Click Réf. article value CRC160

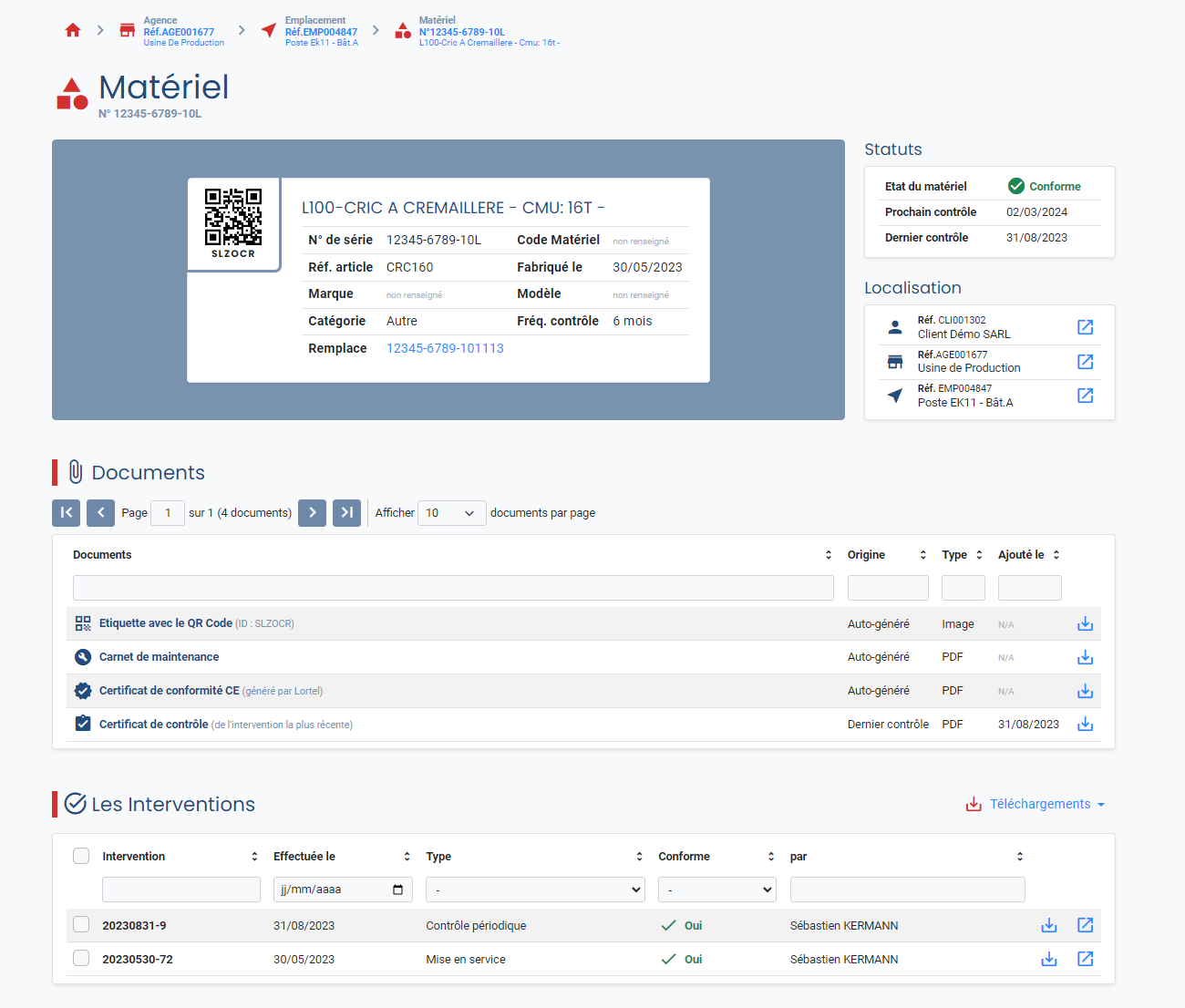[x=410, y=267]
